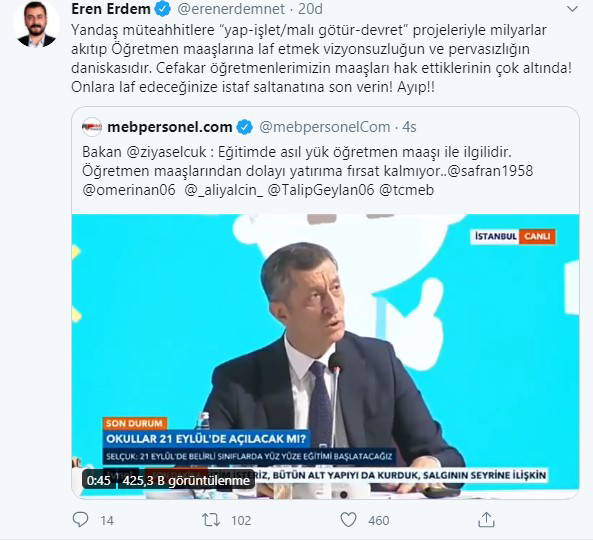Screen dimensions: 593x541
Task: Open the share tweet icon
Action: (486, 519)
